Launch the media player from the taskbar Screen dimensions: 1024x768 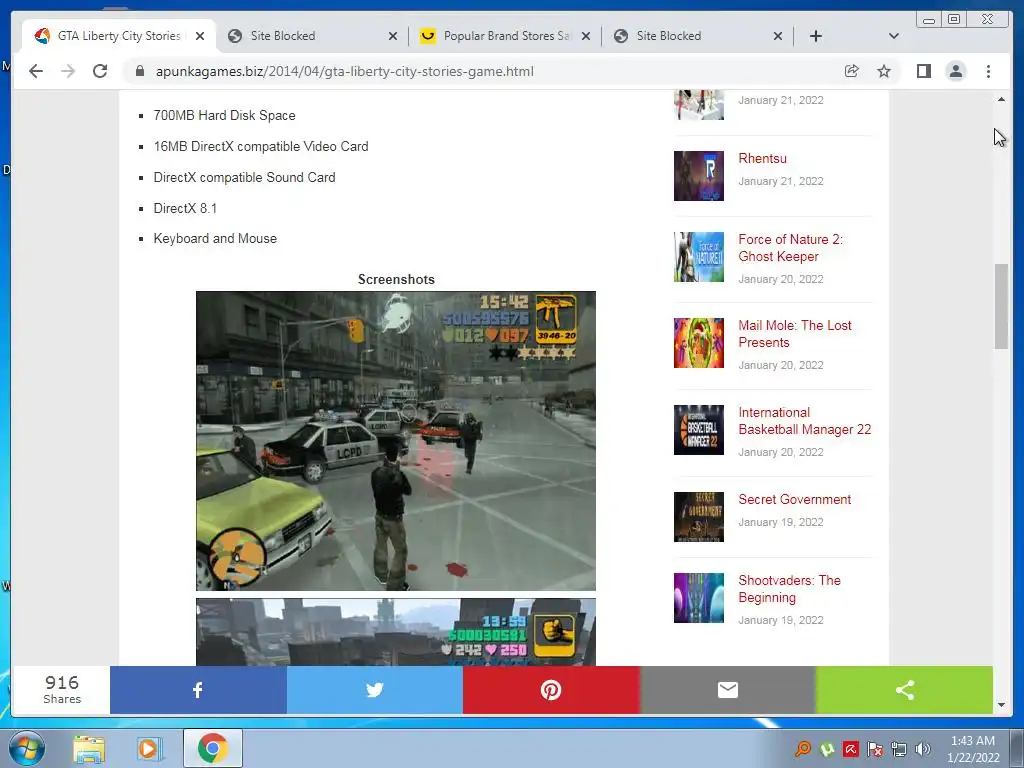(150, 749)
